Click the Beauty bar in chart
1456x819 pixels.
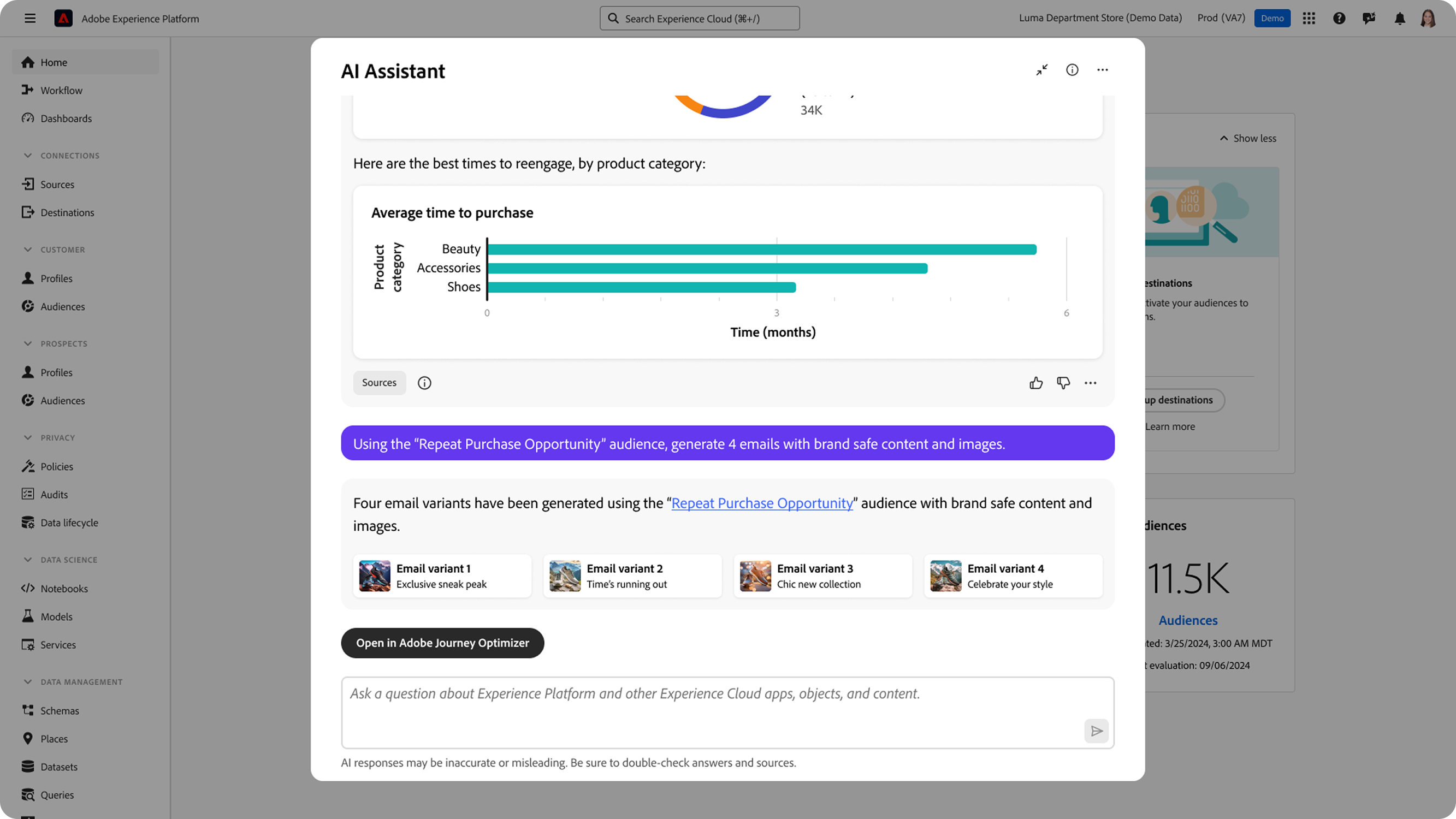(x=762, y=250)
